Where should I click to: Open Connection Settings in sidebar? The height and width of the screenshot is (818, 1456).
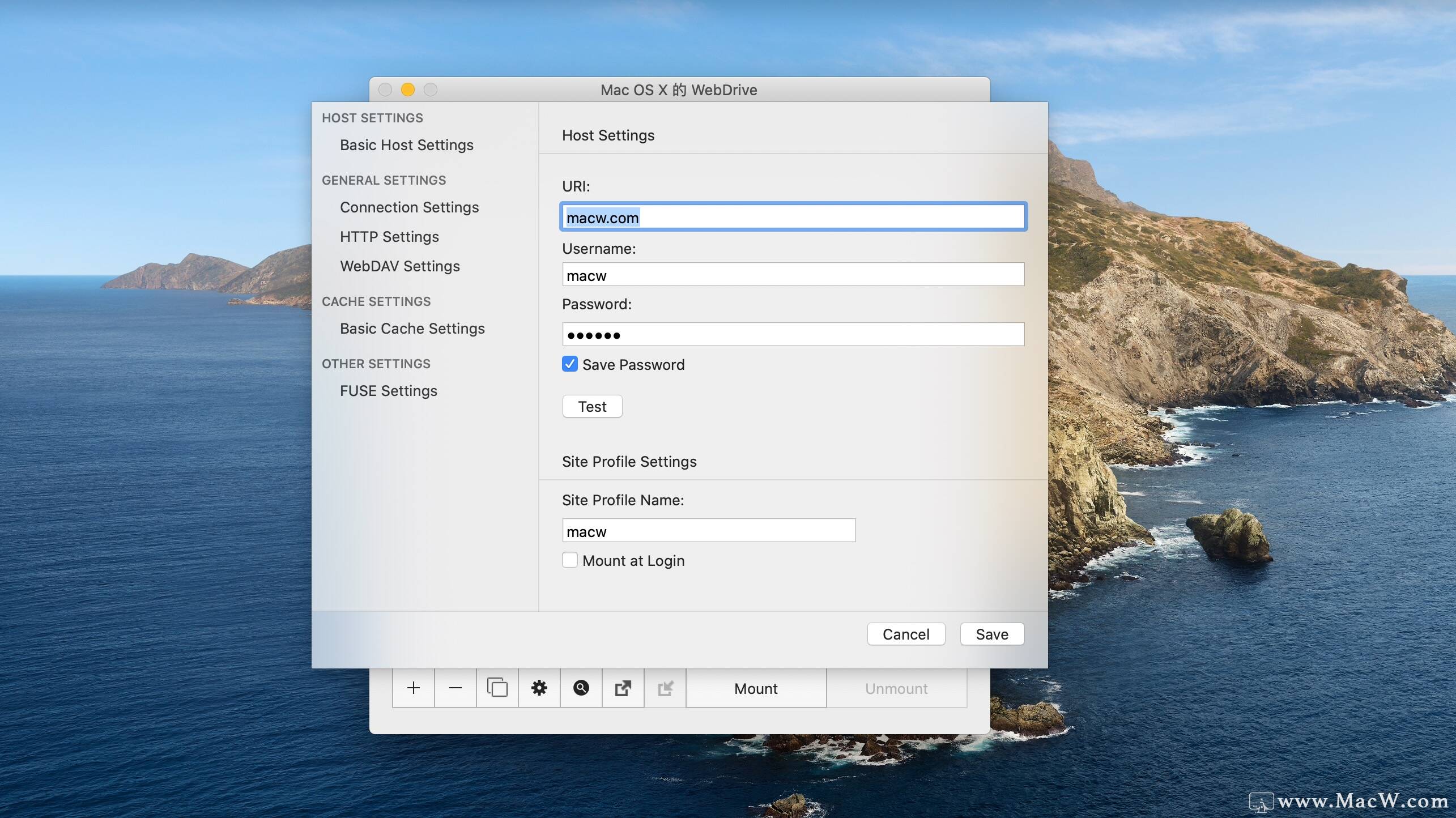[x=410, y=207]
